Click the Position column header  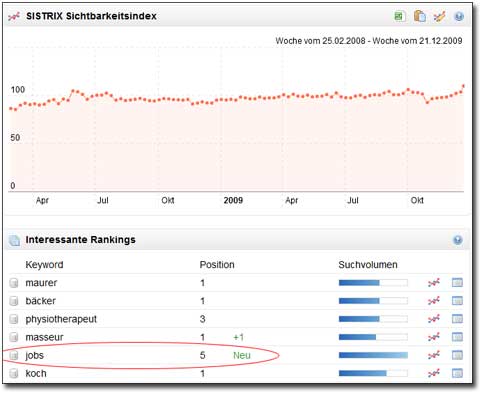tap(217, 265)
